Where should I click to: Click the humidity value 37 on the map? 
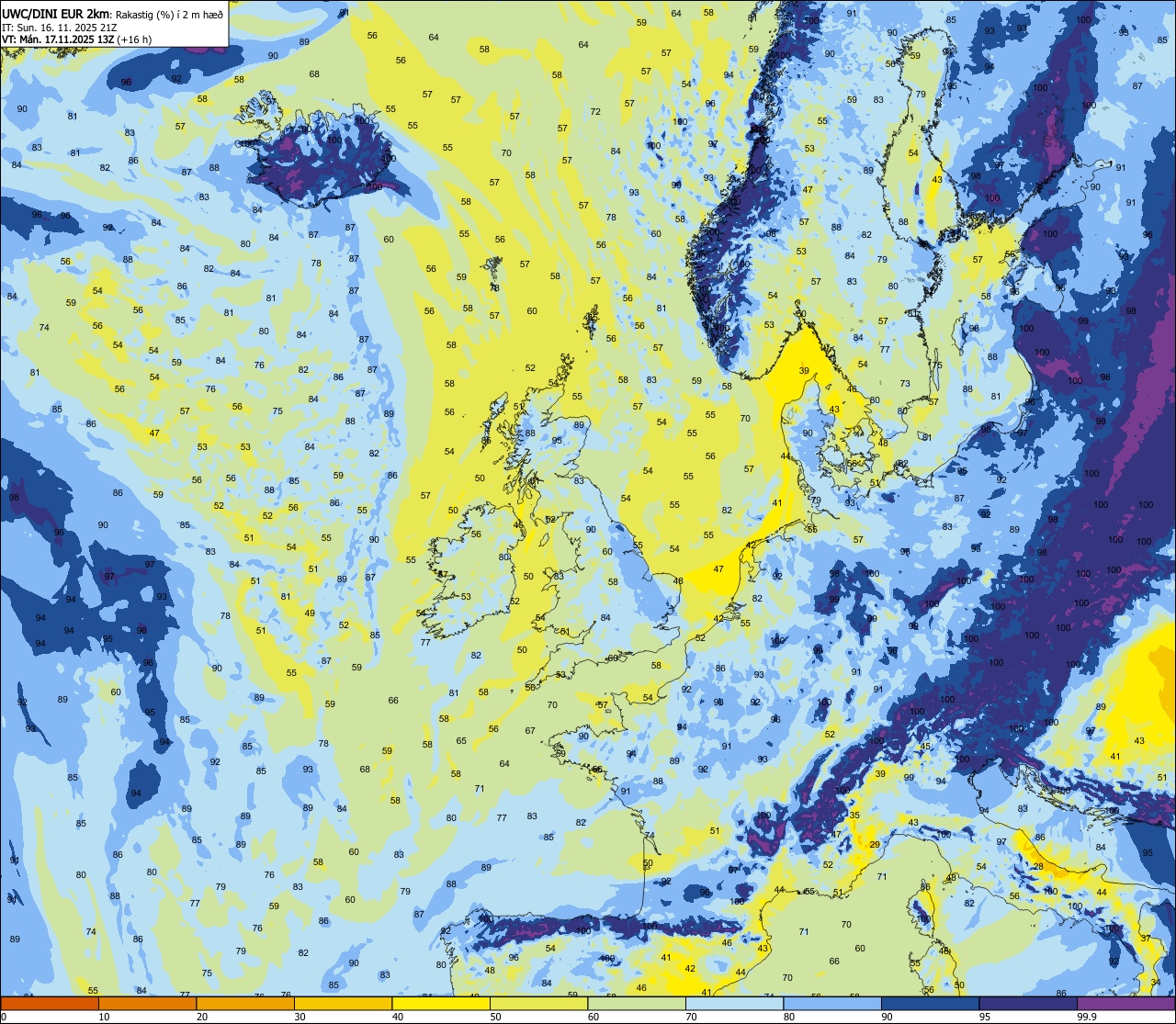[1145, 939]
